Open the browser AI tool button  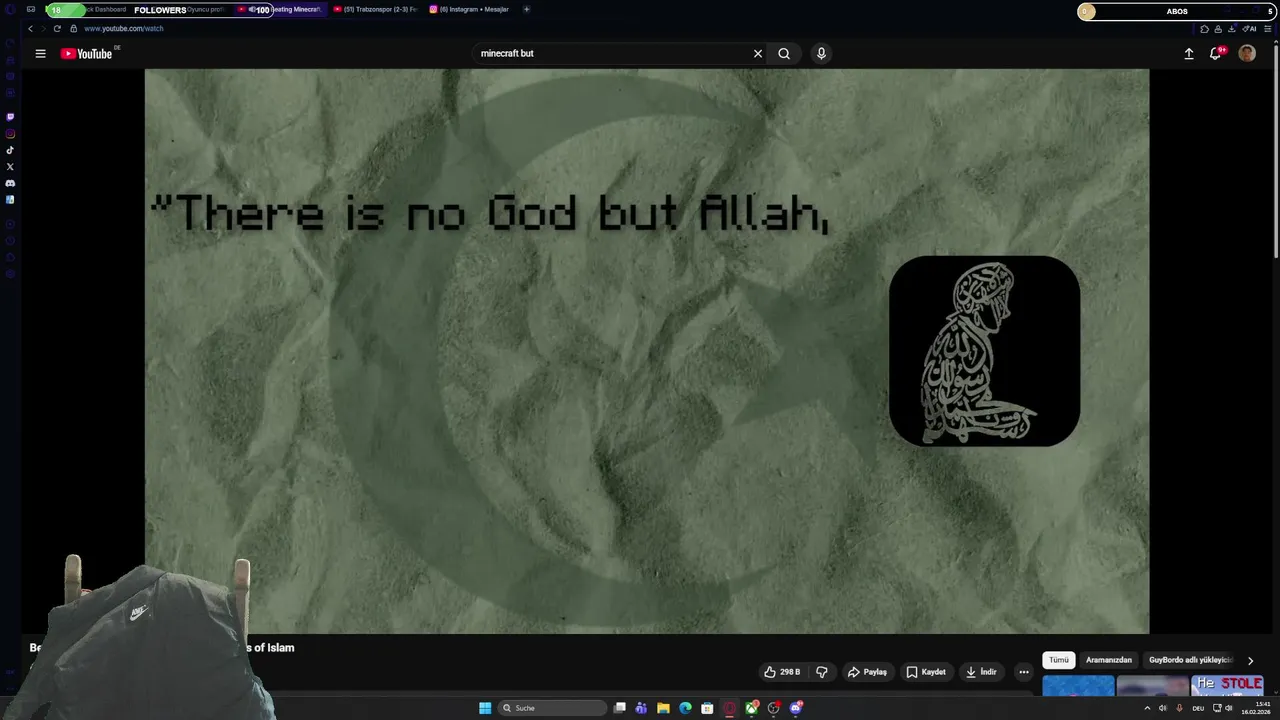click(x=1249, y=29)
